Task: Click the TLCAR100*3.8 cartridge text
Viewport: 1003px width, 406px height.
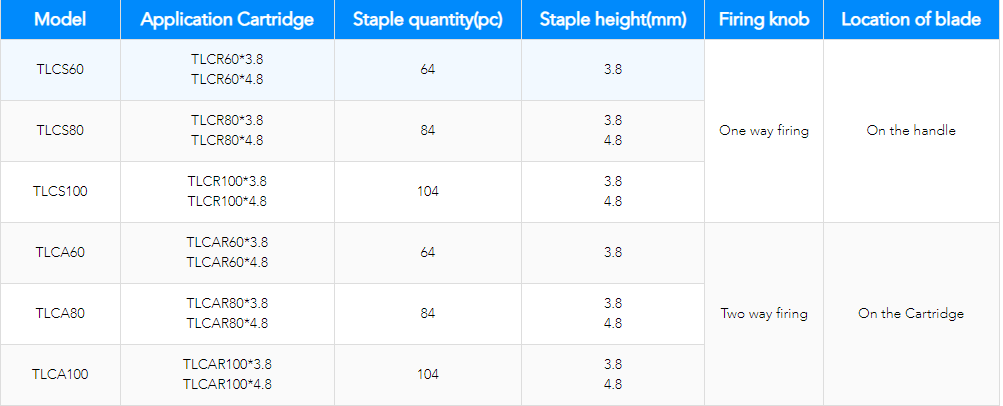Action: pyautogui.click(x=227, y=364)
